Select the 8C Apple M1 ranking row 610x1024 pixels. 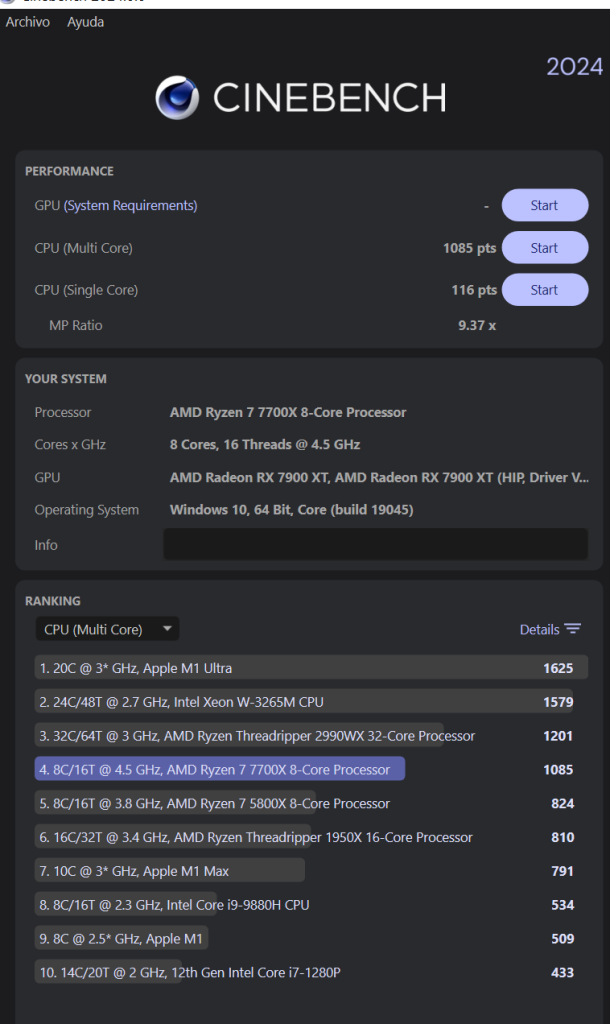coord(311,938)
